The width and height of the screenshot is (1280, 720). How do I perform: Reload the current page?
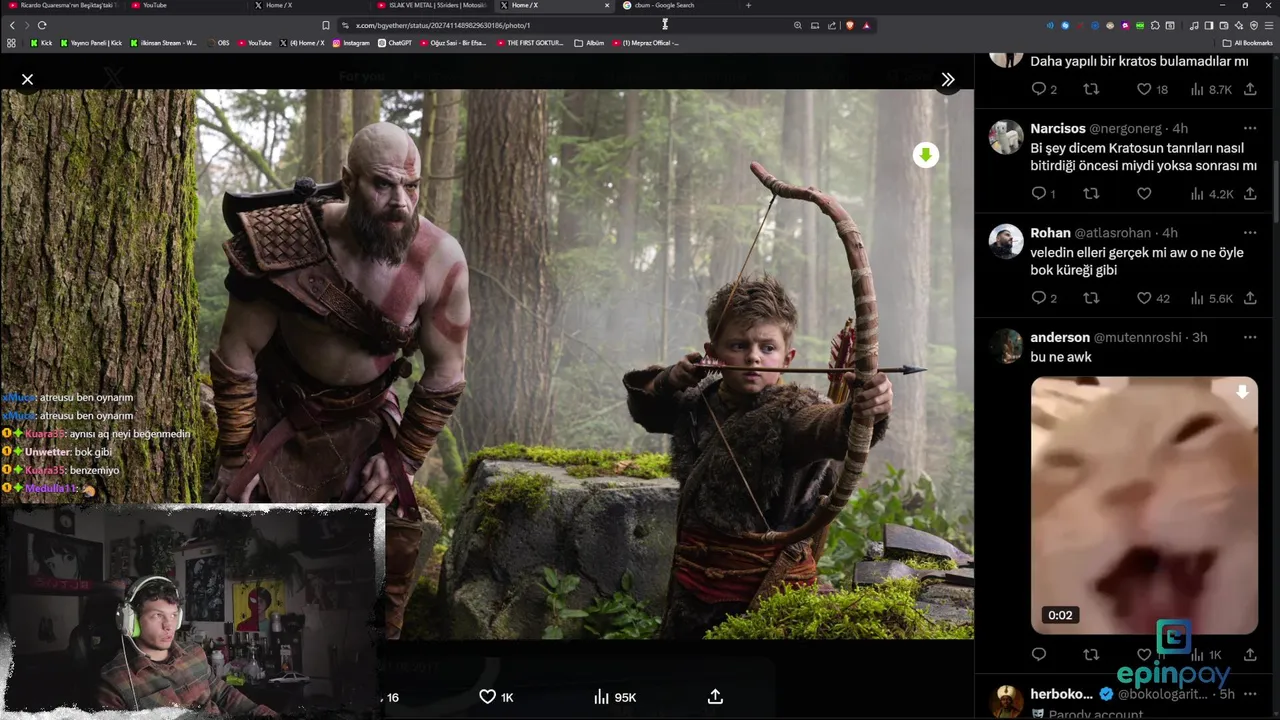coord(42,25)
